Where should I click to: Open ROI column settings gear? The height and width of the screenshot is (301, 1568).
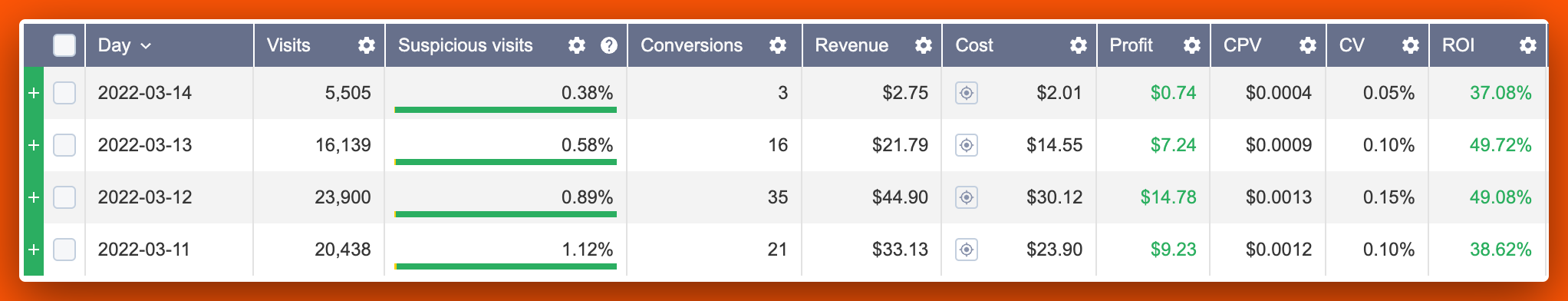(1528, 45)
